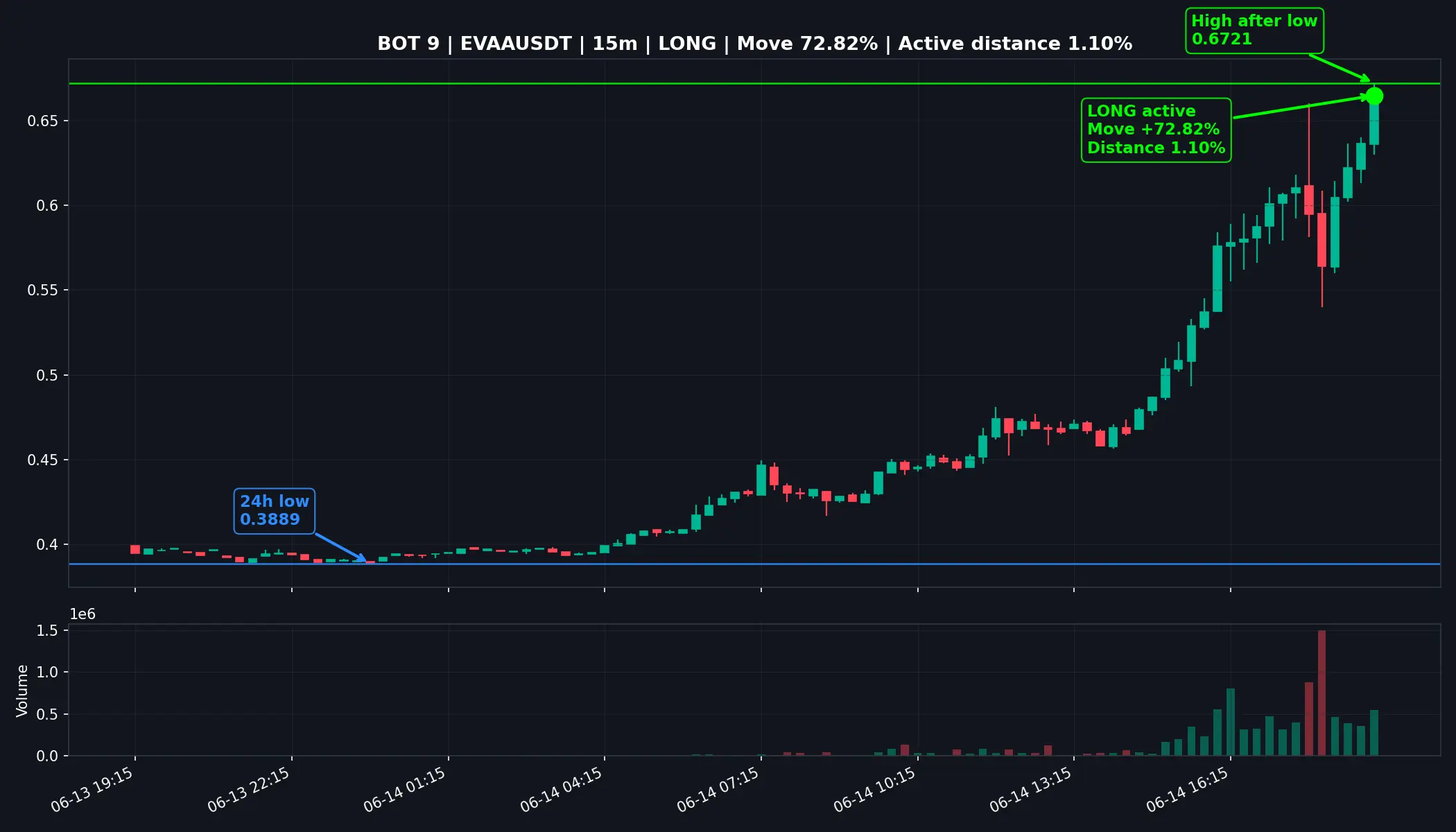
Task: Click the "Volume" axis title
Action: click(22, 691)
